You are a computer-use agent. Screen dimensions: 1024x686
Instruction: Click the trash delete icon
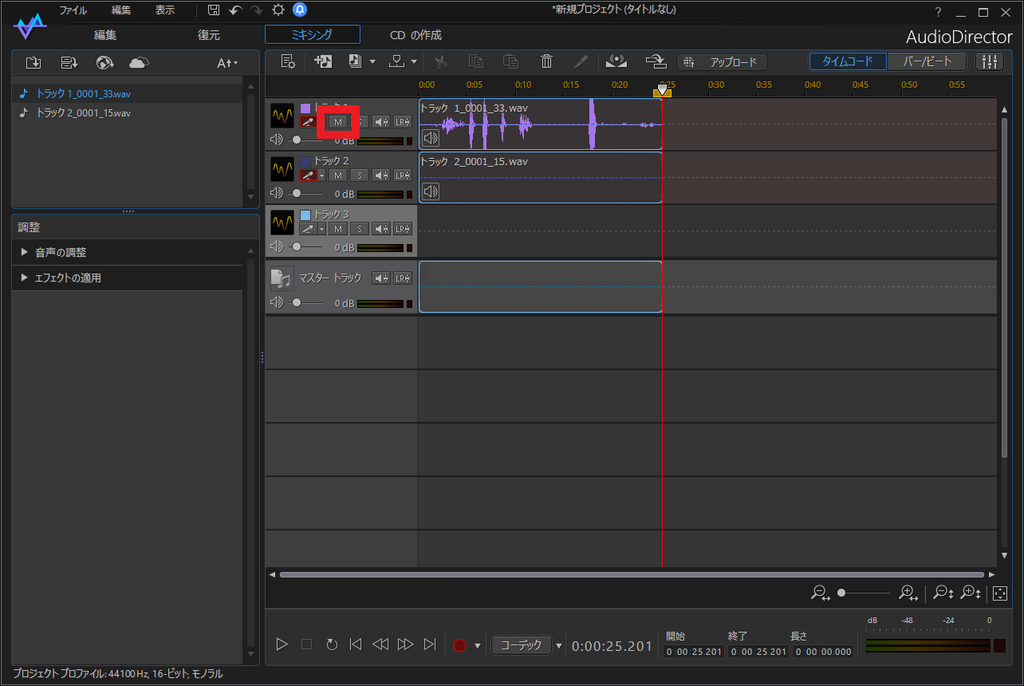point(547,61)
